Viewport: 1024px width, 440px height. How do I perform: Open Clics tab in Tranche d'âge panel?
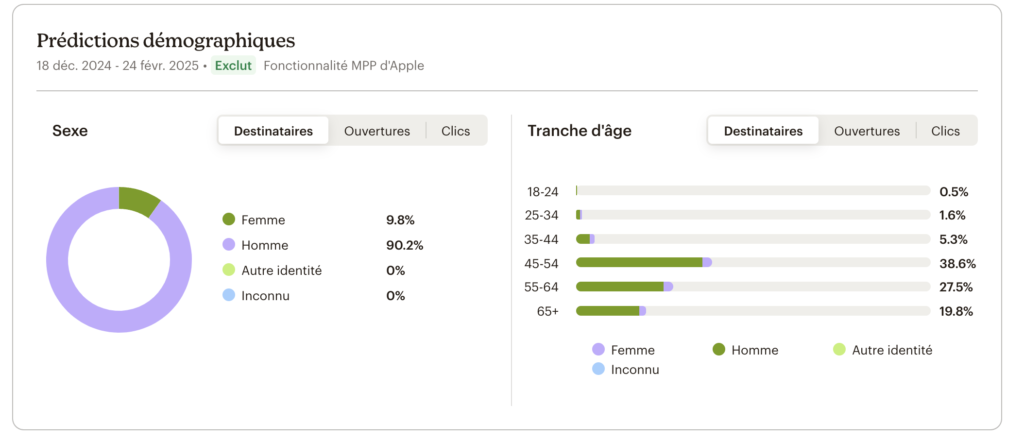(946, 131)
